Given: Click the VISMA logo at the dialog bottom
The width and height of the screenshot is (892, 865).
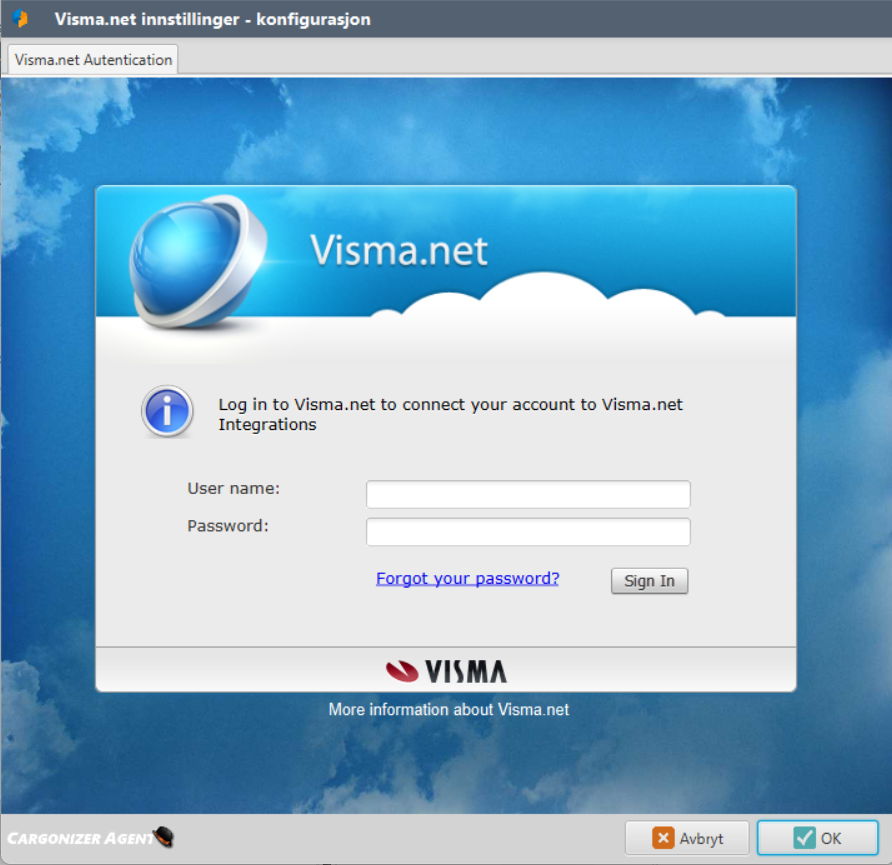Looking at the screenshot, I should point(447,670).
